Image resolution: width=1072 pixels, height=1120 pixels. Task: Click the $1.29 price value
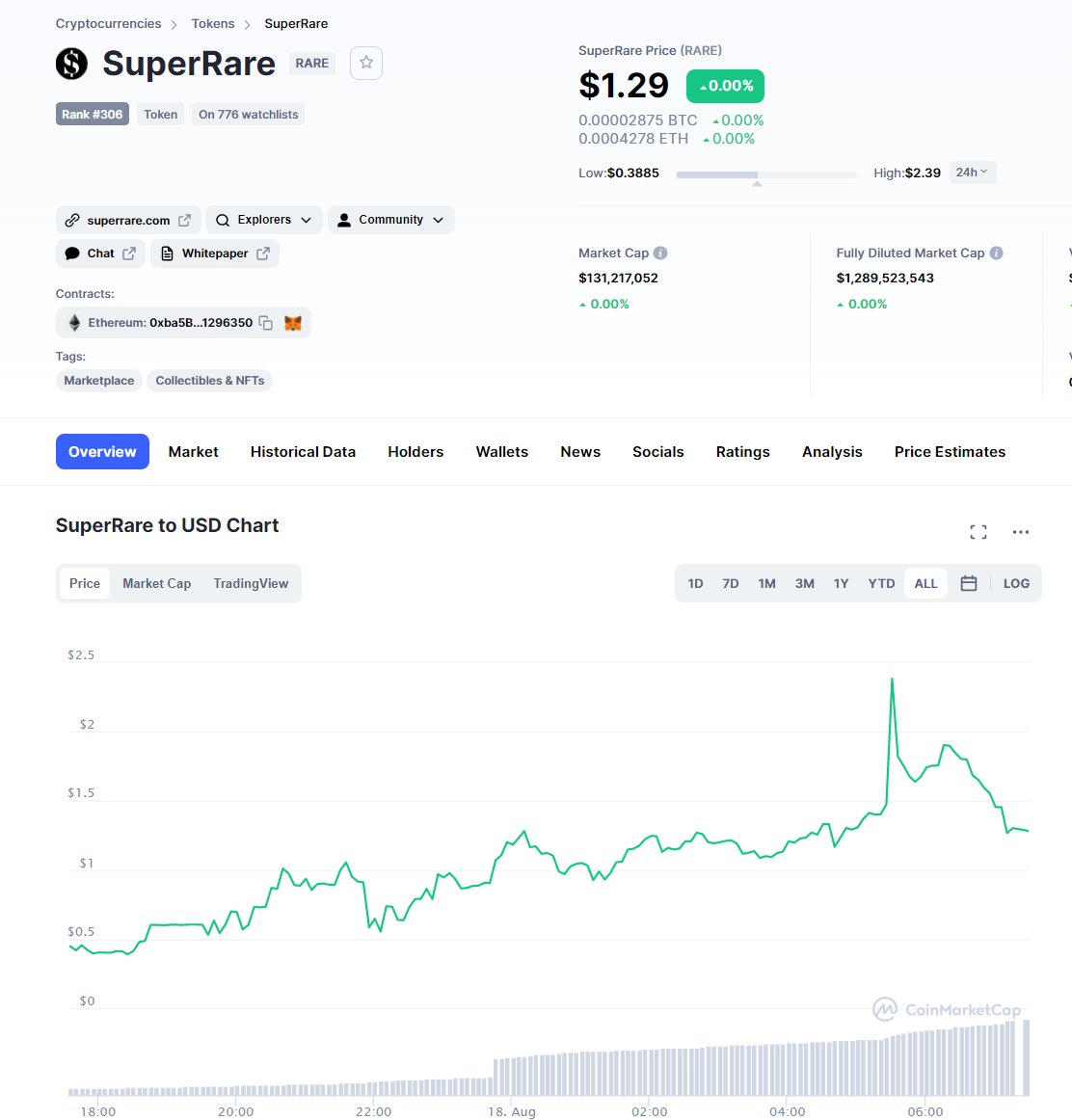click(624, 85)
